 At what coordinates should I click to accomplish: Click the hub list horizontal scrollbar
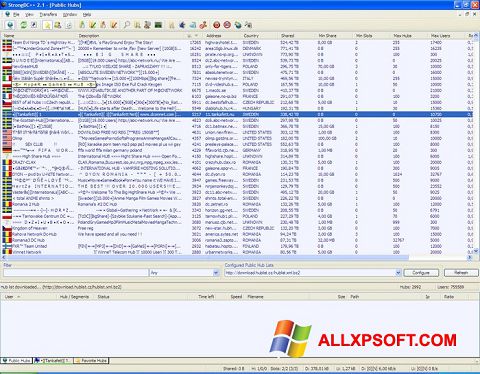pos(207,258)
